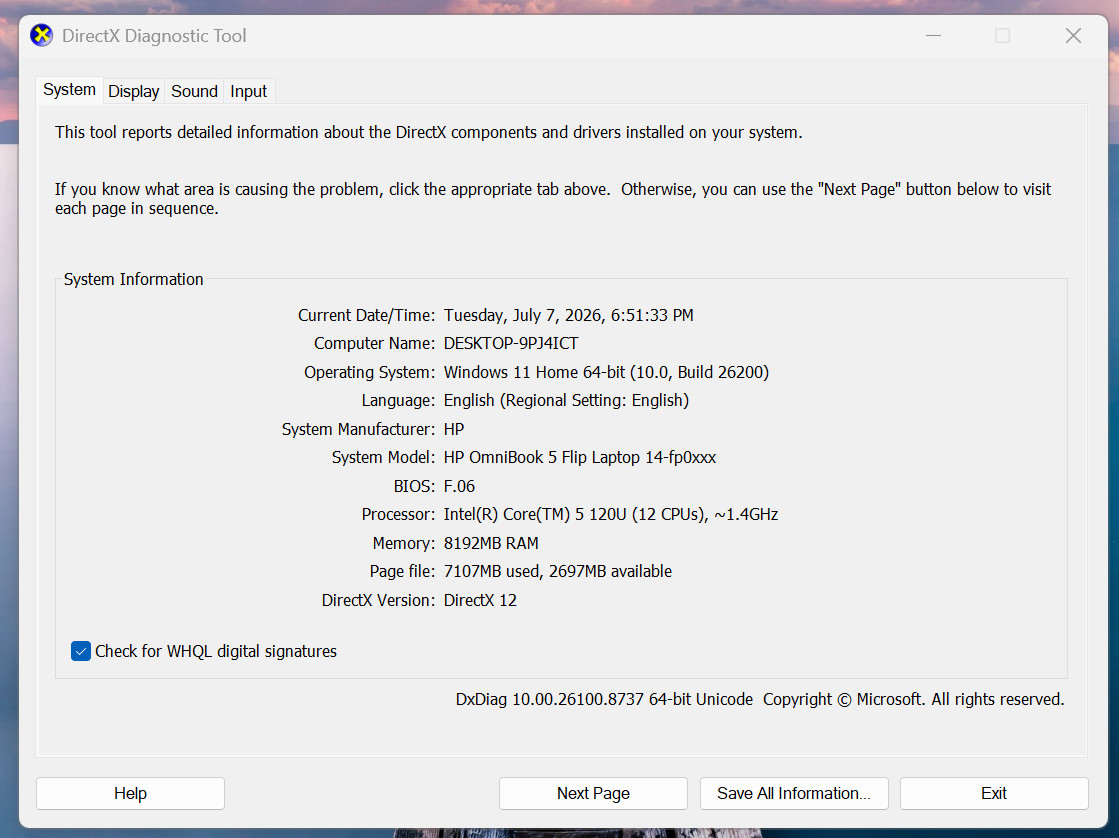
Task: Exit the diagnostic tool
Action: click(x=994, y=793)
